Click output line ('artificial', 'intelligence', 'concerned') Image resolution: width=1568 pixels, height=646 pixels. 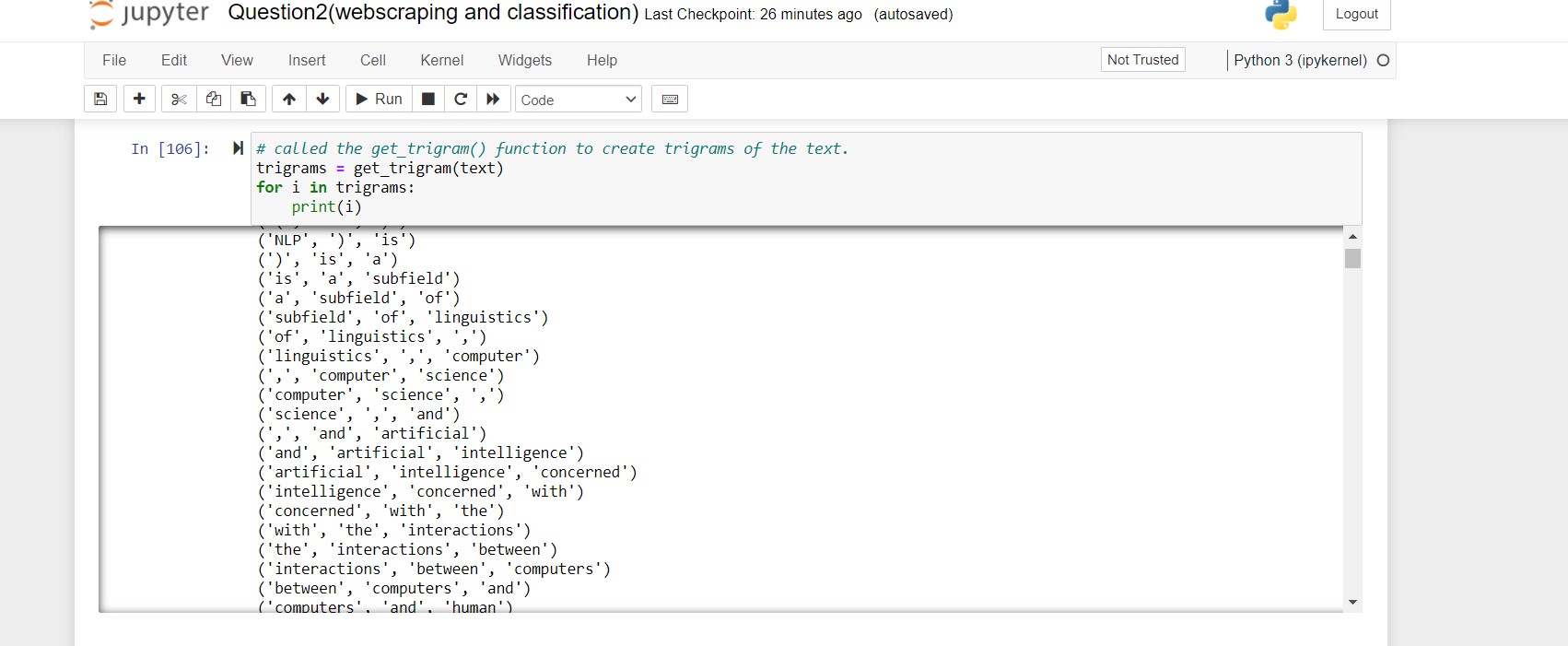[447, 472]
